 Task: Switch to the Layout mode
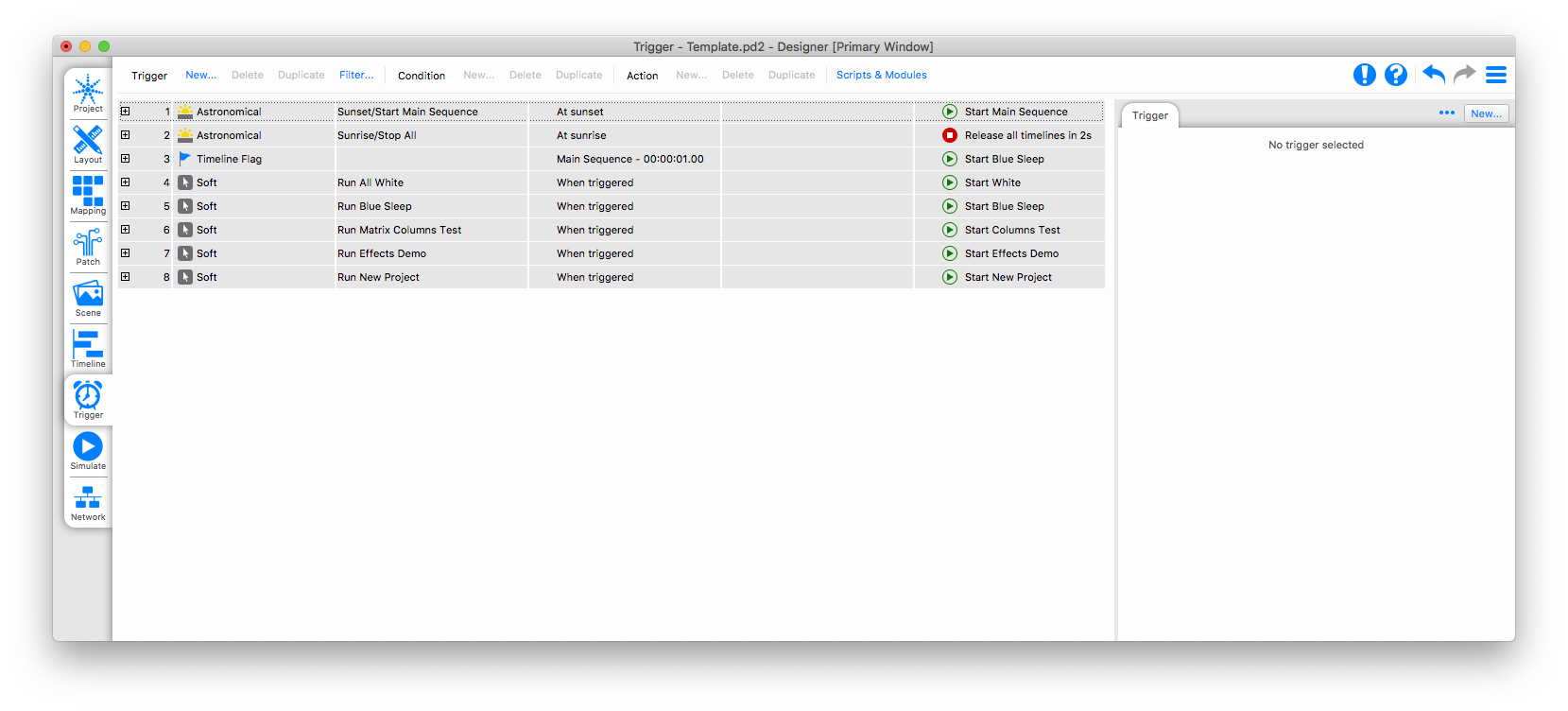pos(88,145)
